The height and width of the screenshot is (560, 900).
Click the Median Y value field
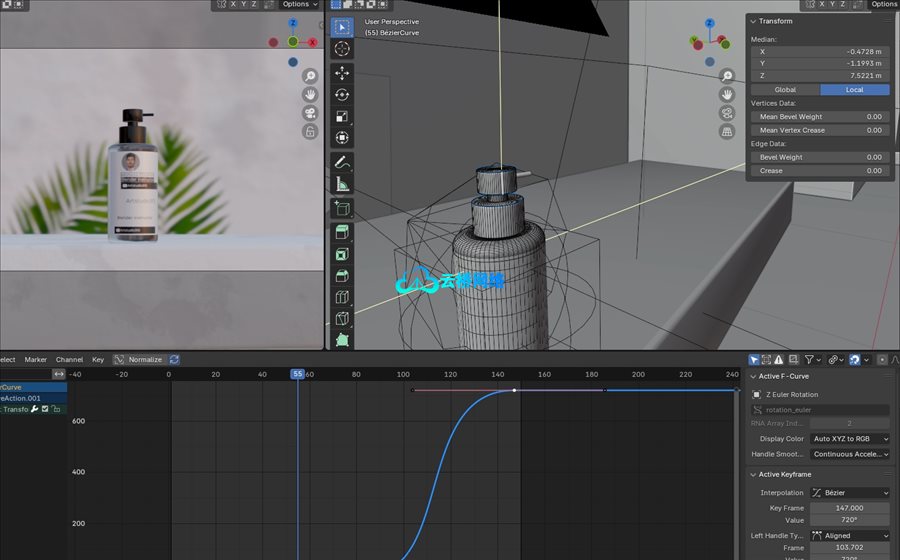(820, 64)
